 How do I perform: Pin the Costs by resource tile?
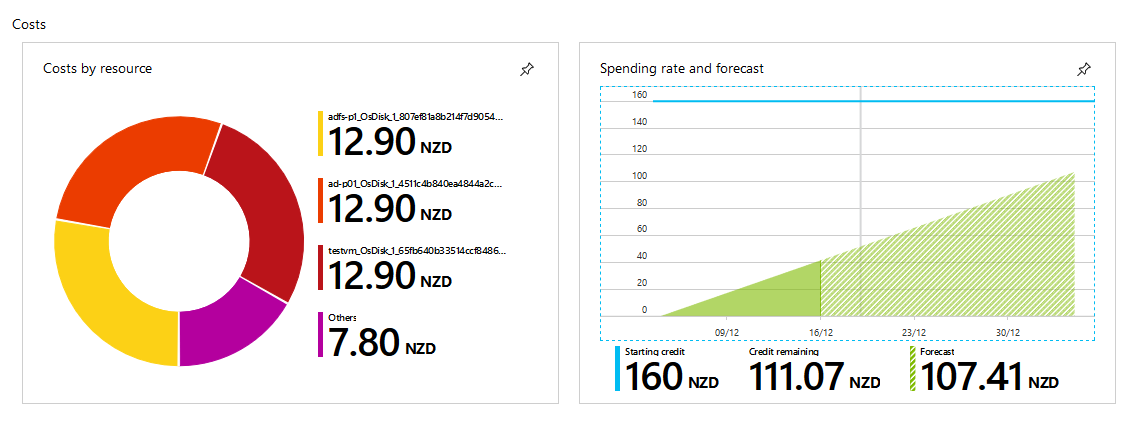[527, 70]
